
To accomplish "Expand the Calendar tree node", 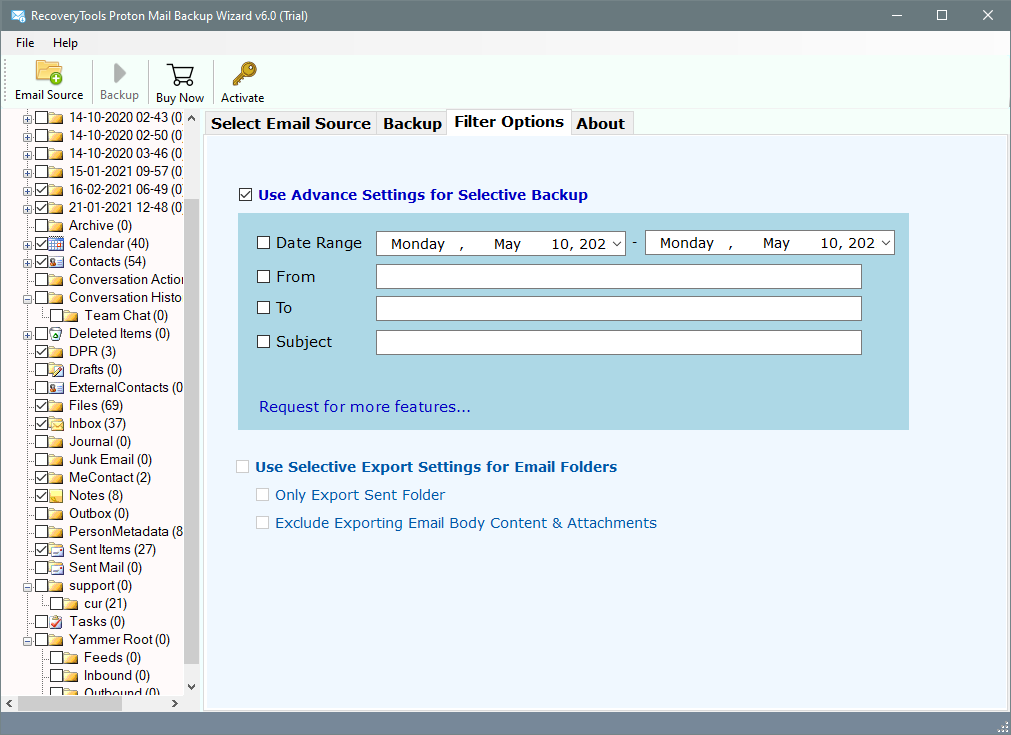I will click(27, 246).
